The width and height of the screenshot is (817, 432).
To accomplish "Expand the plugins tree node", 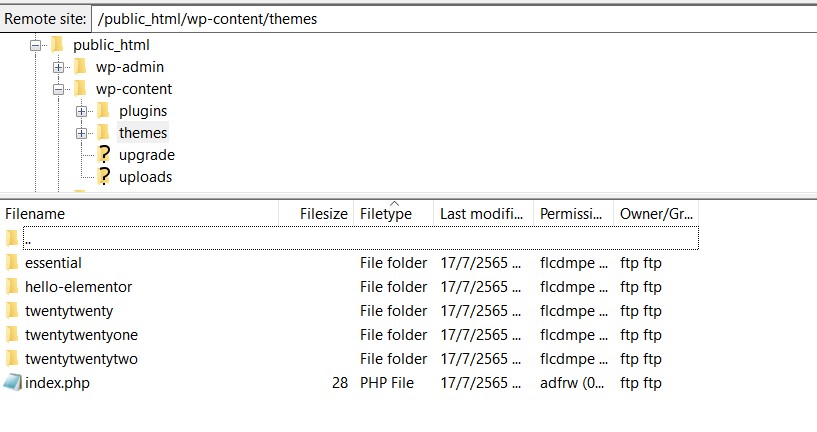I will (82, 111).
